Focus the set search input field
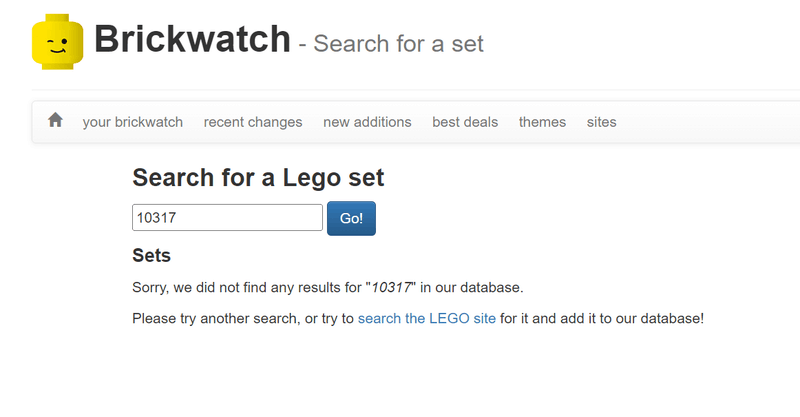Viewport: 800px width, 417px height. [227, 218]
